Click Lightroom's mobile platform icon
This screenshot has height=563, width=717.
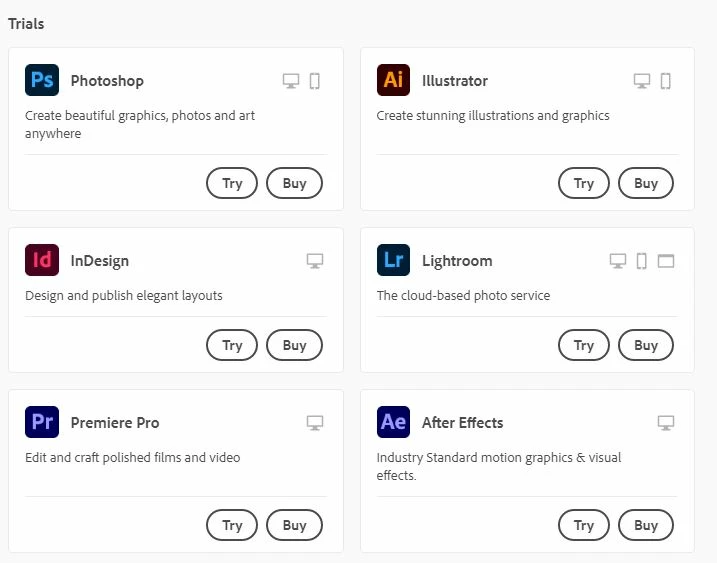pyautogui.click(x=642, y=261)
